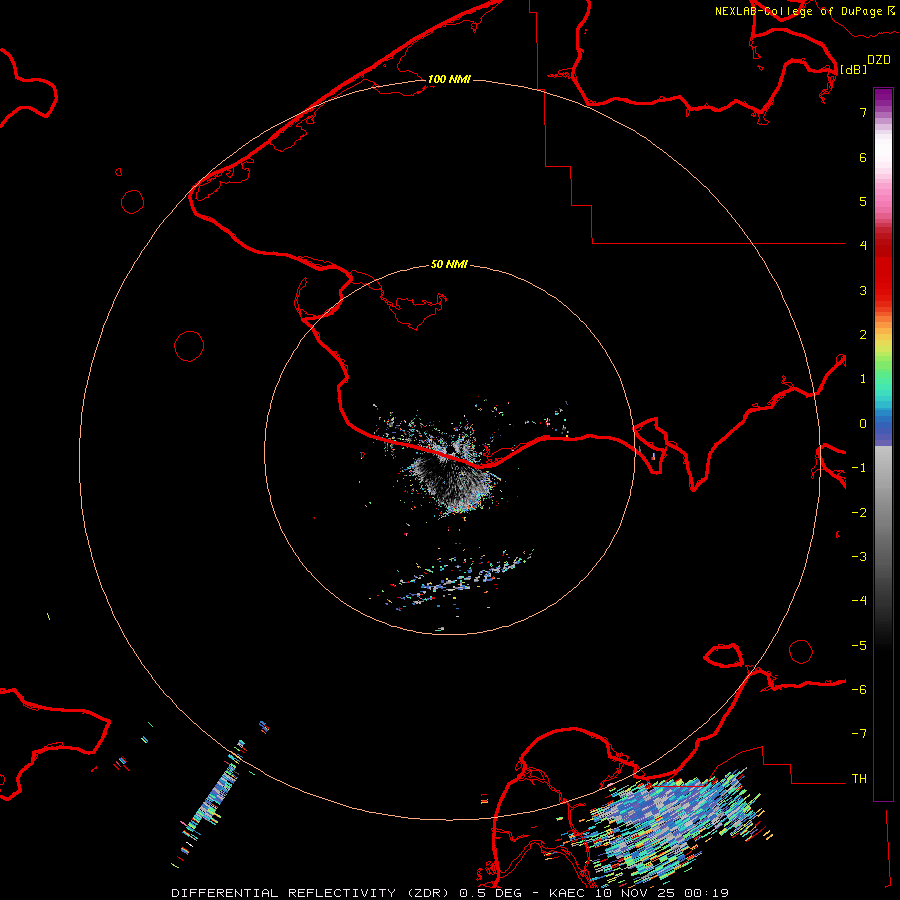
Task: Click the TH threshold label on scale
Action: coord(859,779)
